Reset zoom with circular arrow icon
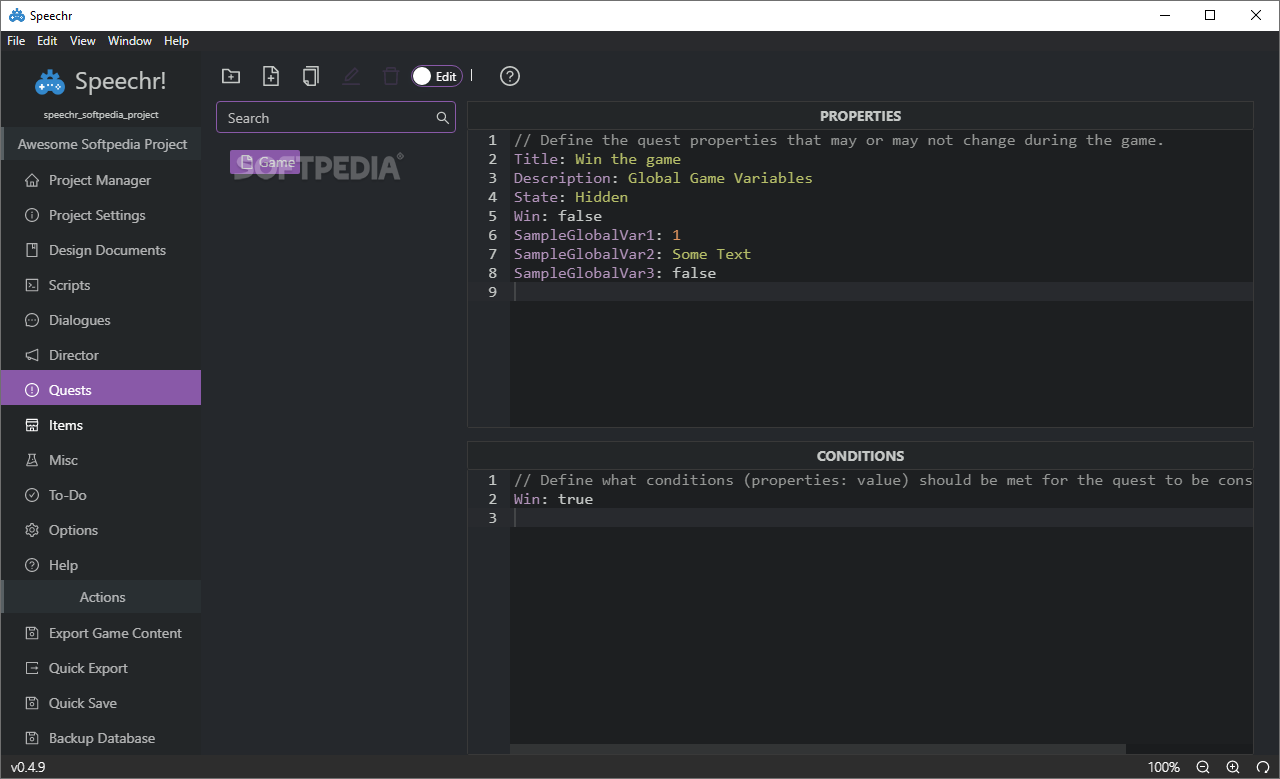 (x=1262, y=767)
